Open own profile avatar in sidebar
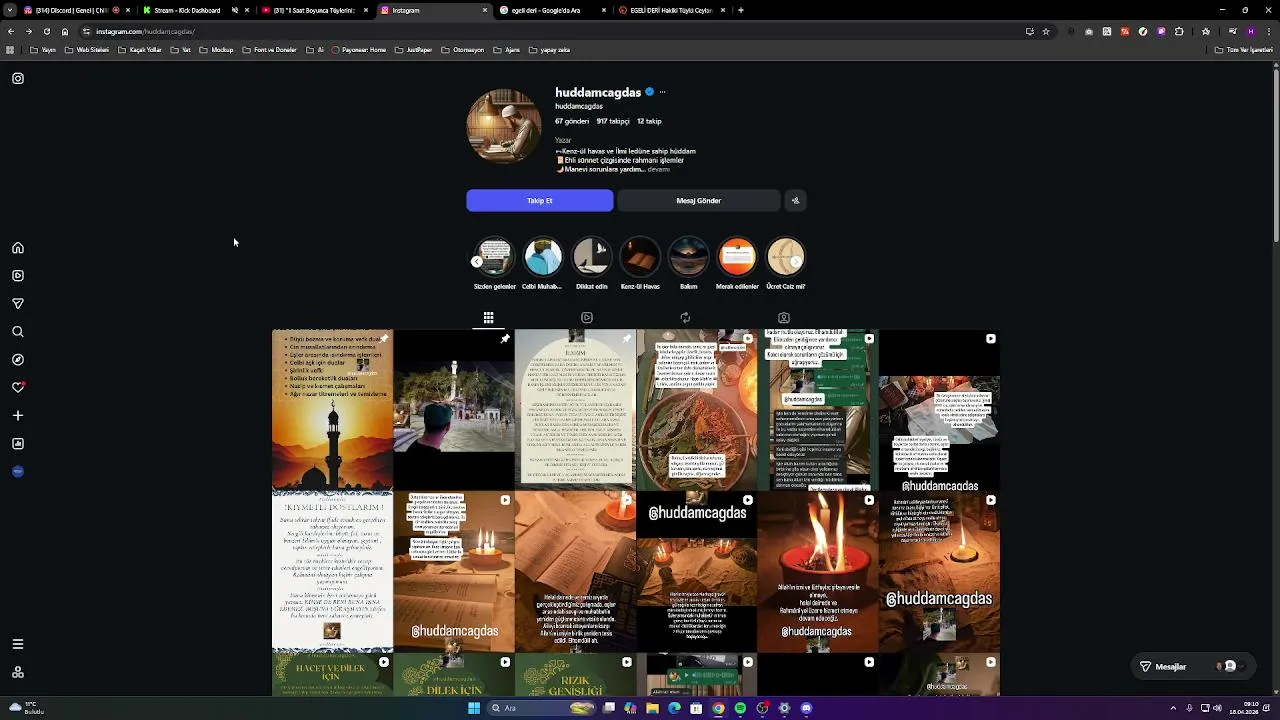 point(18,471)
